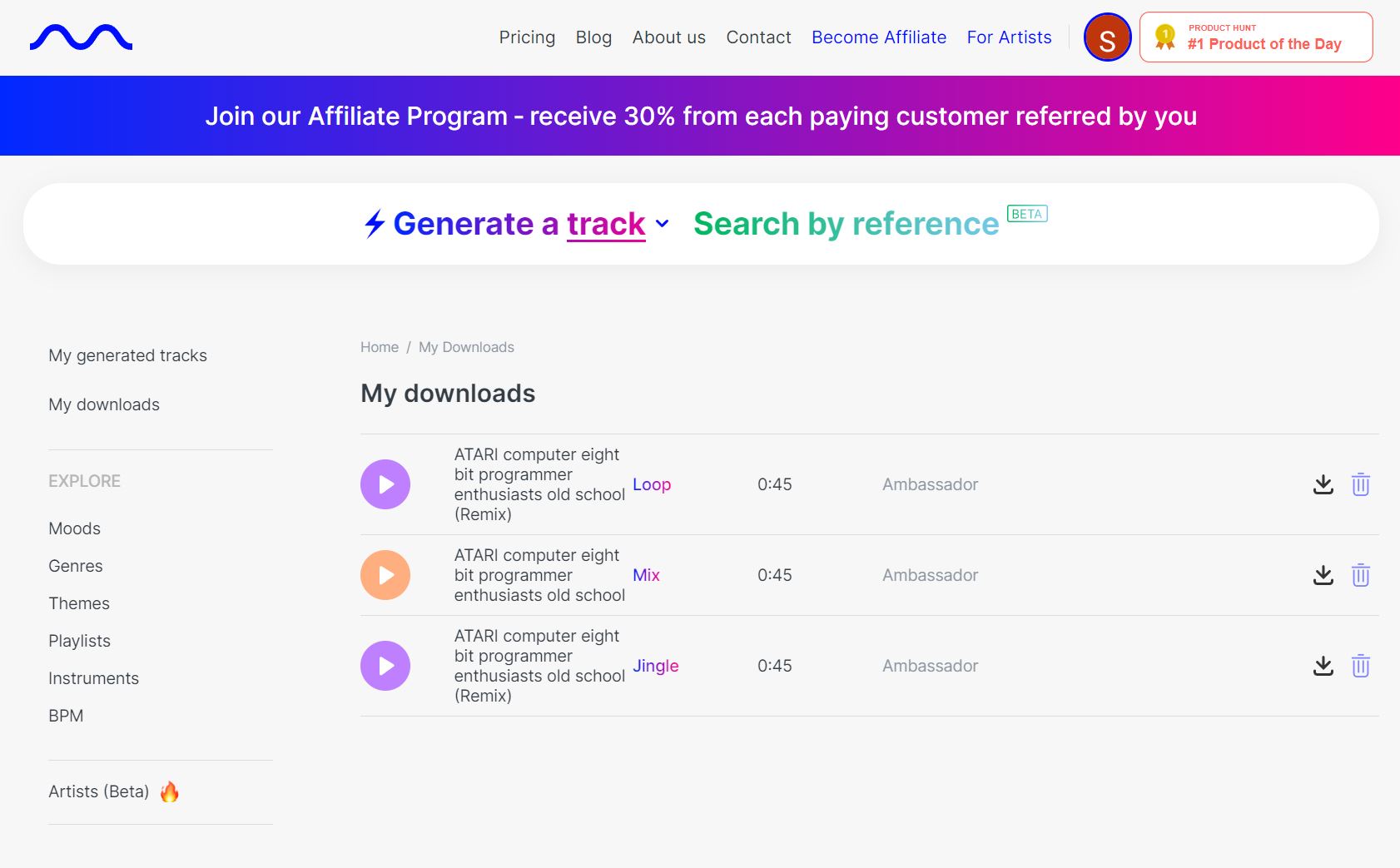This screenshot has height=868, width=1400.
Task: Open the Pricing page
Action: [527, 37]
